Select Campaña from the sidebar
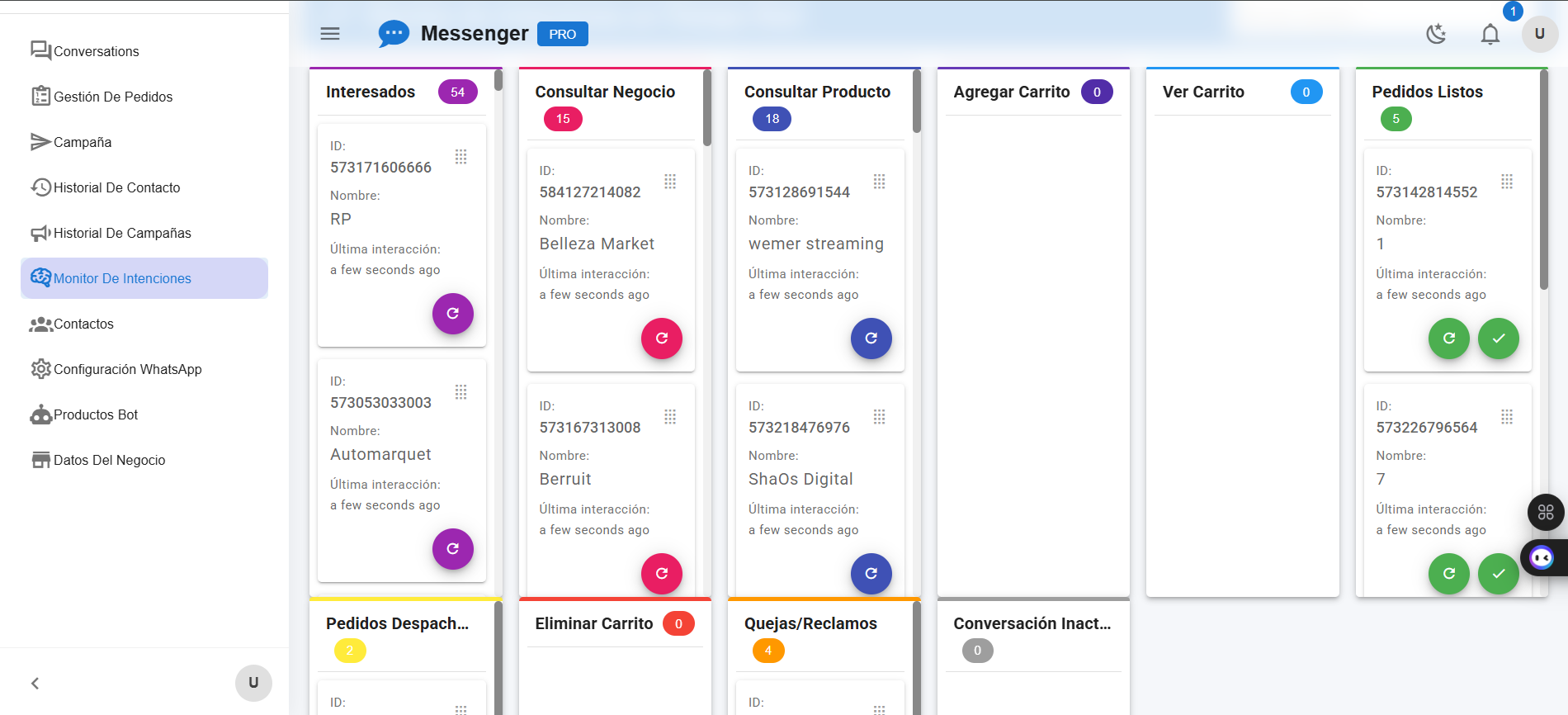The height and width of the screenshot is (715, 1568). point(82,142)
